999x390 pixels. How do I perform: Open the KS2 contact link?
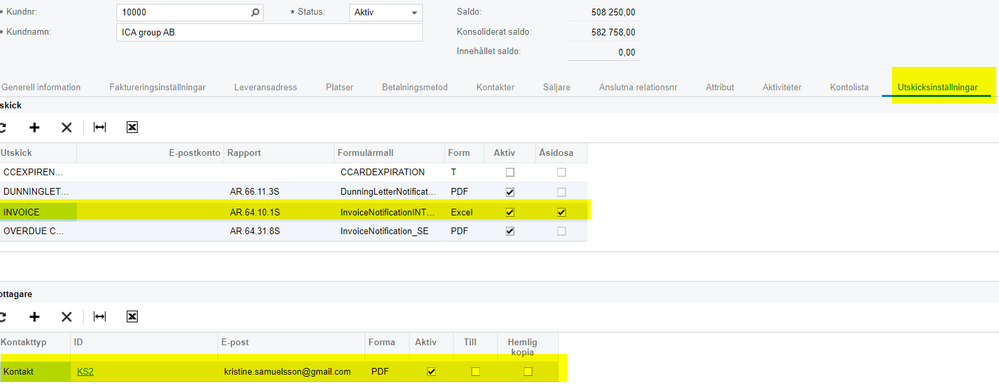point(85,372)
